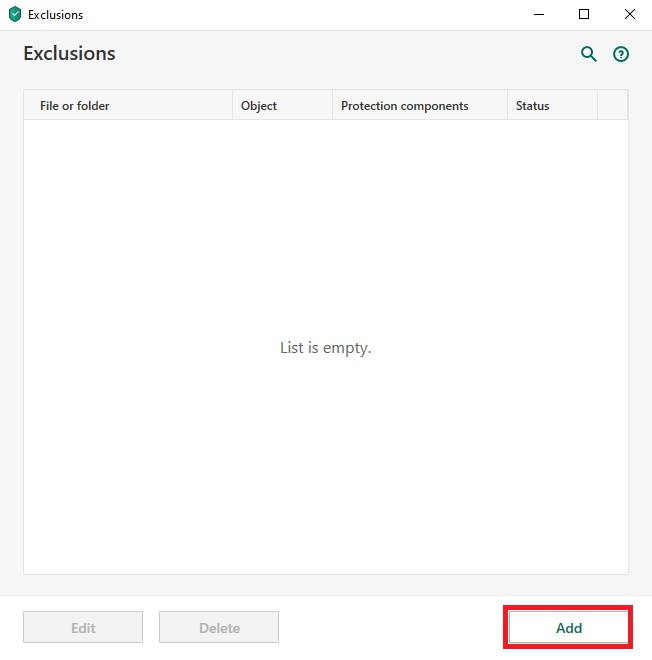Sort by Object column header
This screenshot has height=660, width=652.
click(282, 105)
